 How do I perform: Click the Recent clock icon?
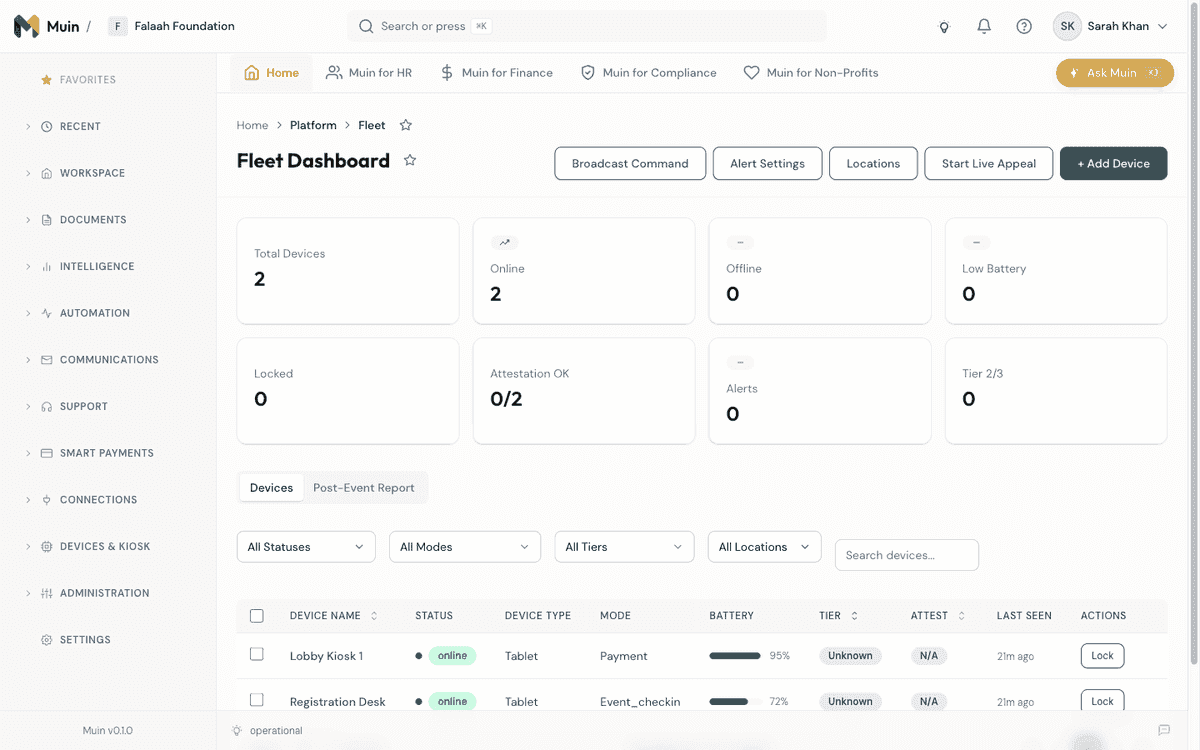click(46, 127)
